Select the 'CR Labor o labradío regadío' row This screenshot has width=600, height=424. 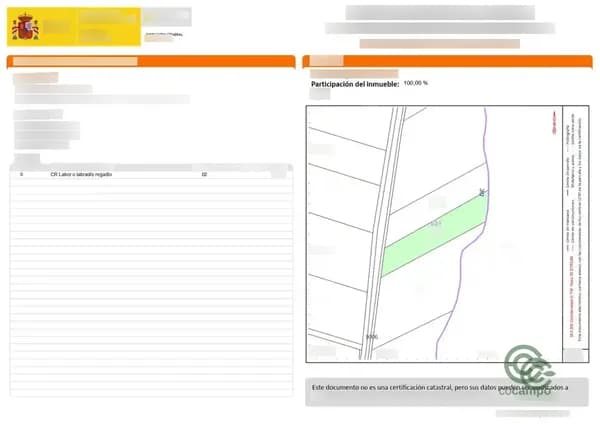click(151, 174)
